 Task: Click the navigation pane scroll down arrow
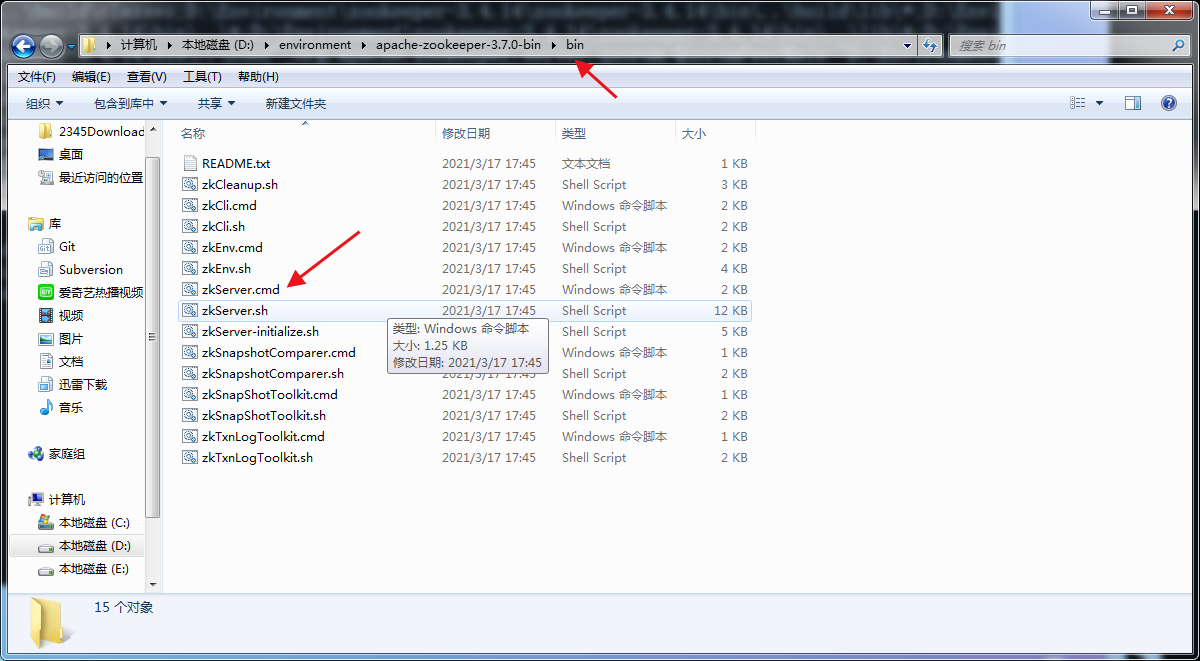point(153,583)
